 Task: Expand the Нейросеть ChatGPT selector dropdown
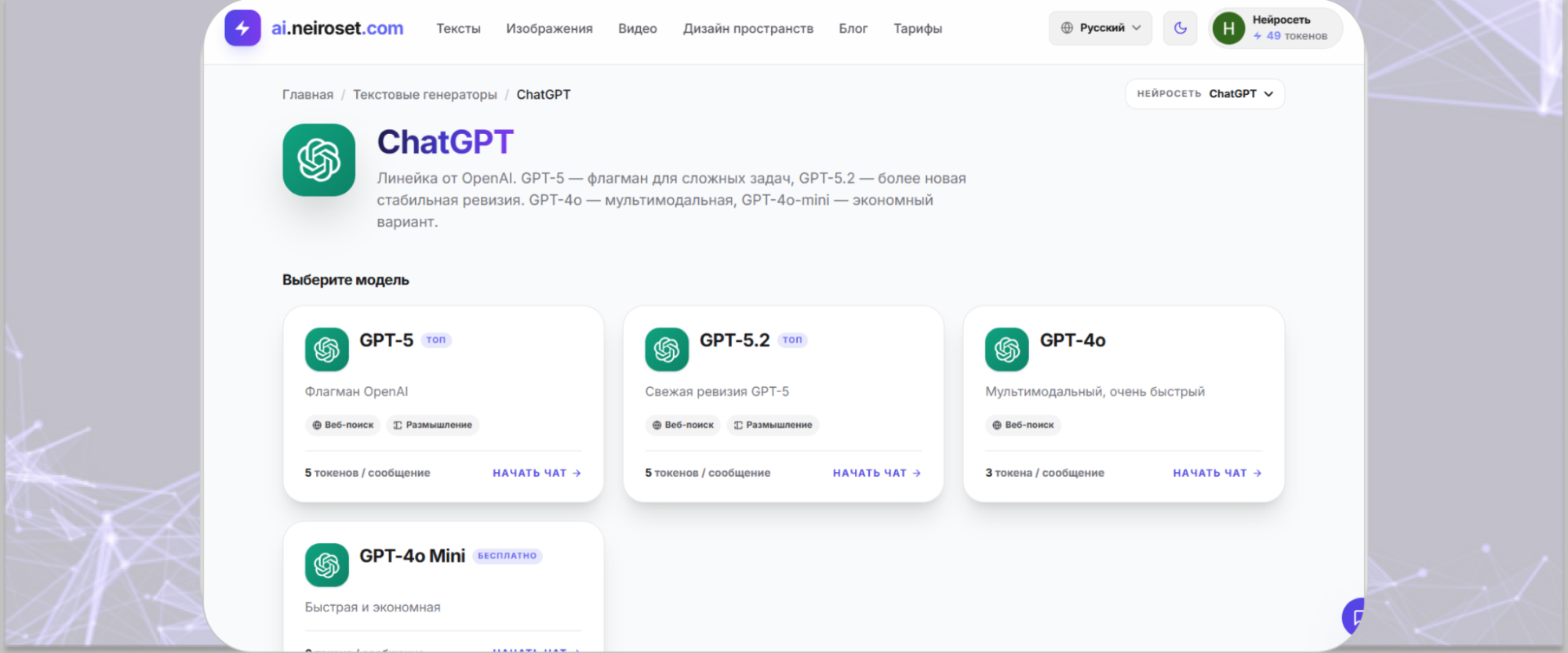tap(1205, 94)
